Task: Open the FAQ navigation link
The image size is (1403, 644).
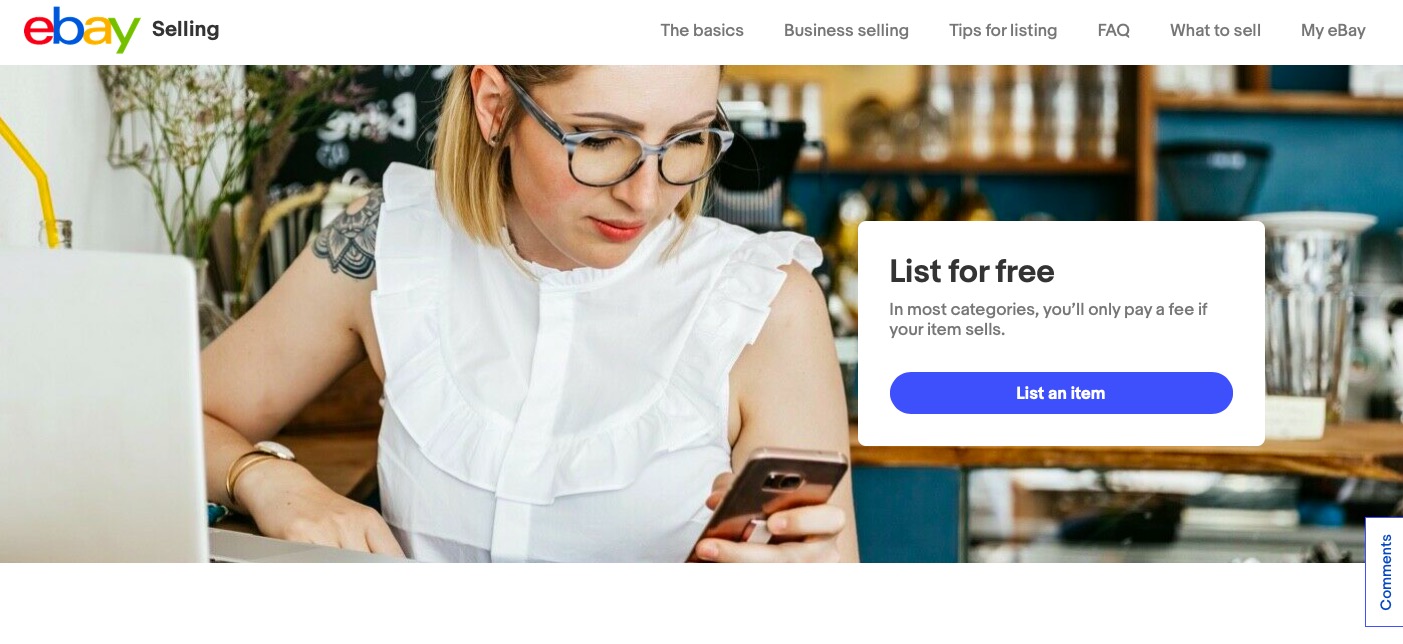Action: 1113,30
